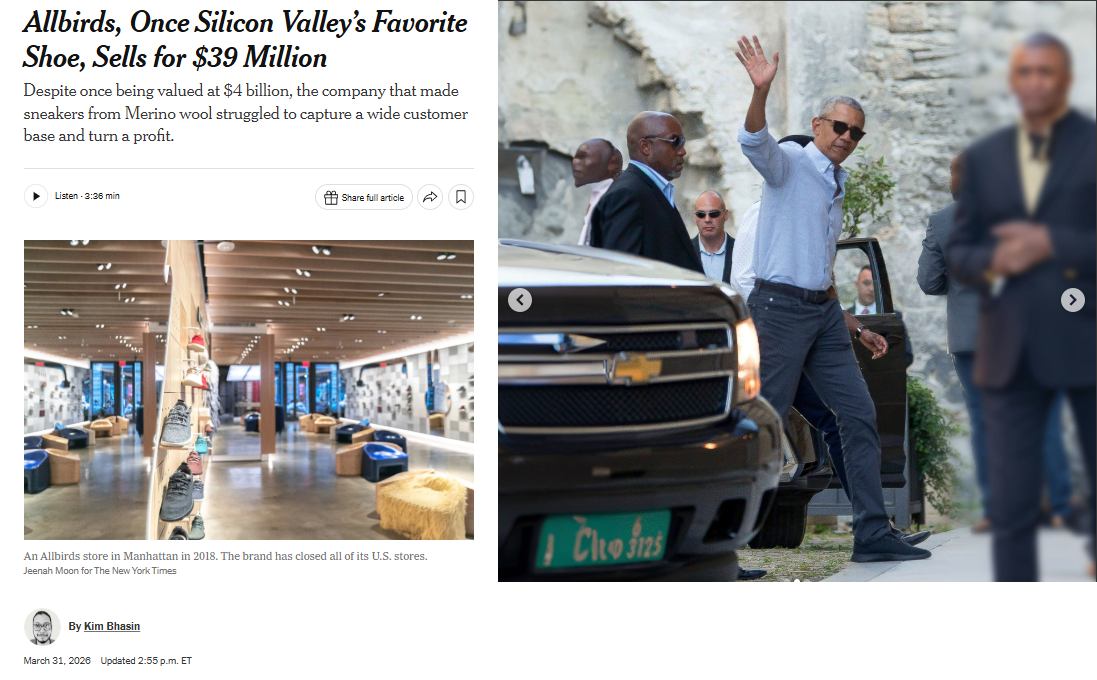
Task: Open the author avatar portrait of Kim Bhasin
Action: click(42, 627)
